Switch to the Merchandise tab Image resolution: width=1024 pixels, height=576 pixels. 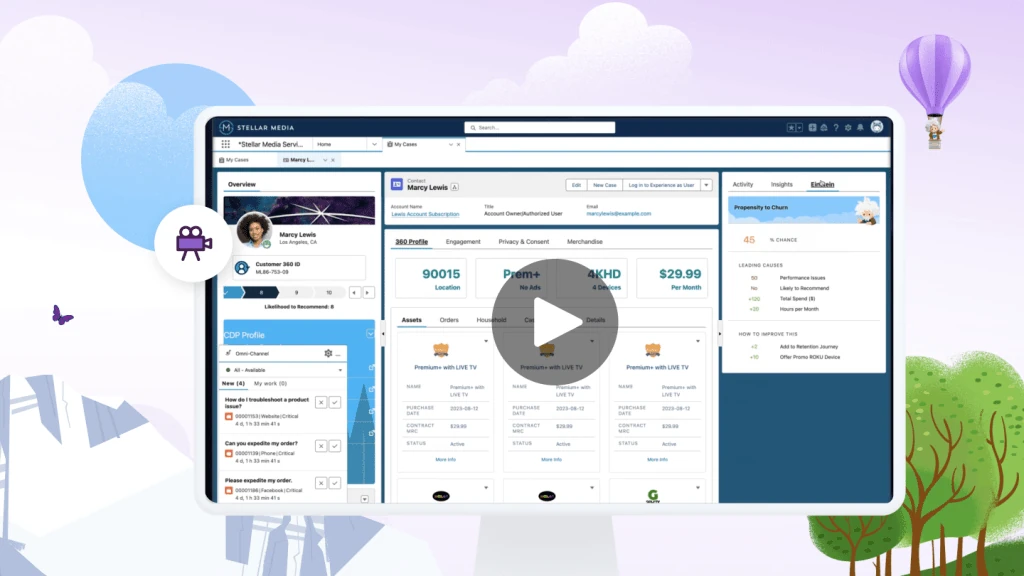[x=584, y=242]
